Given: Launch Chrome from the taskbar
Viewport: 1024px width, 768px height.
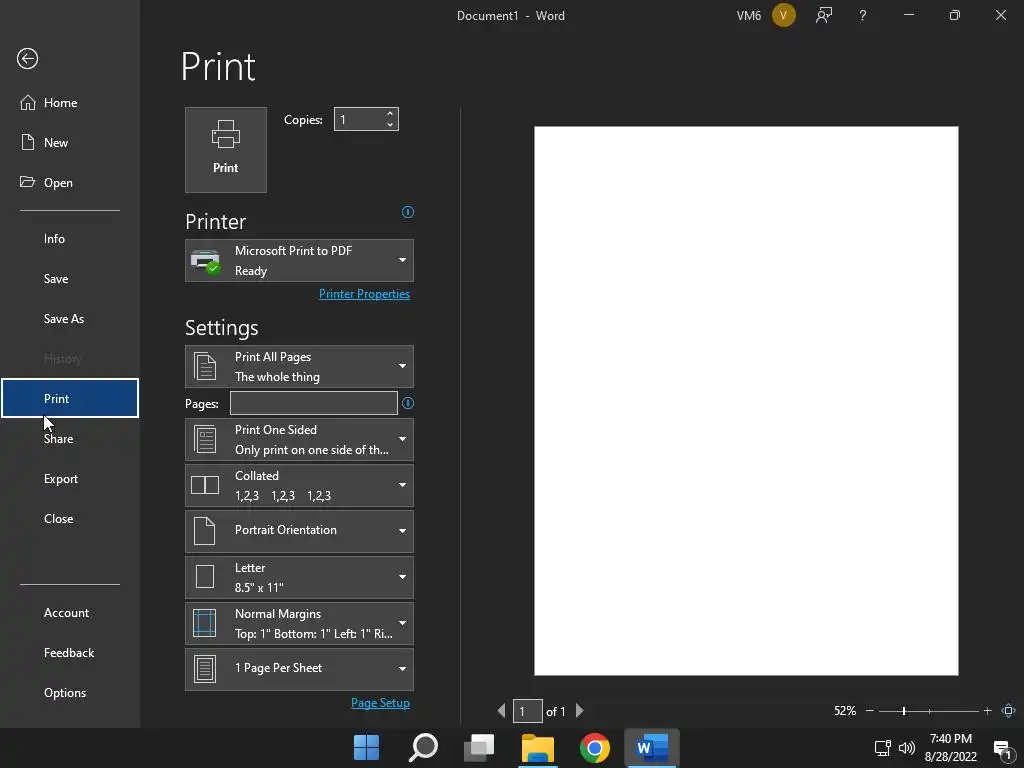Looking at the screenshot, I should point(595,748).
